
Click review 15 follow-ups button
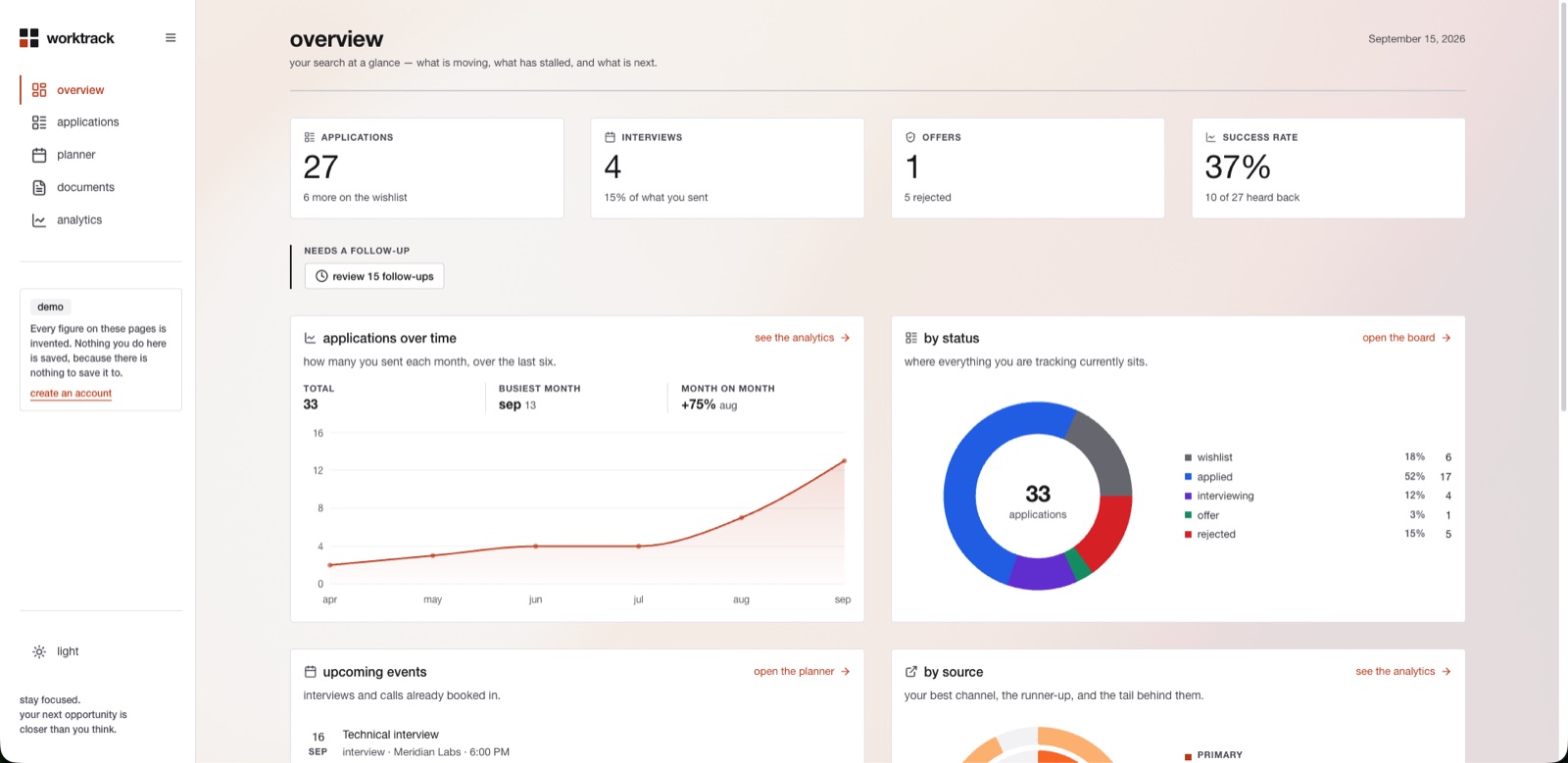click(374, 276)
